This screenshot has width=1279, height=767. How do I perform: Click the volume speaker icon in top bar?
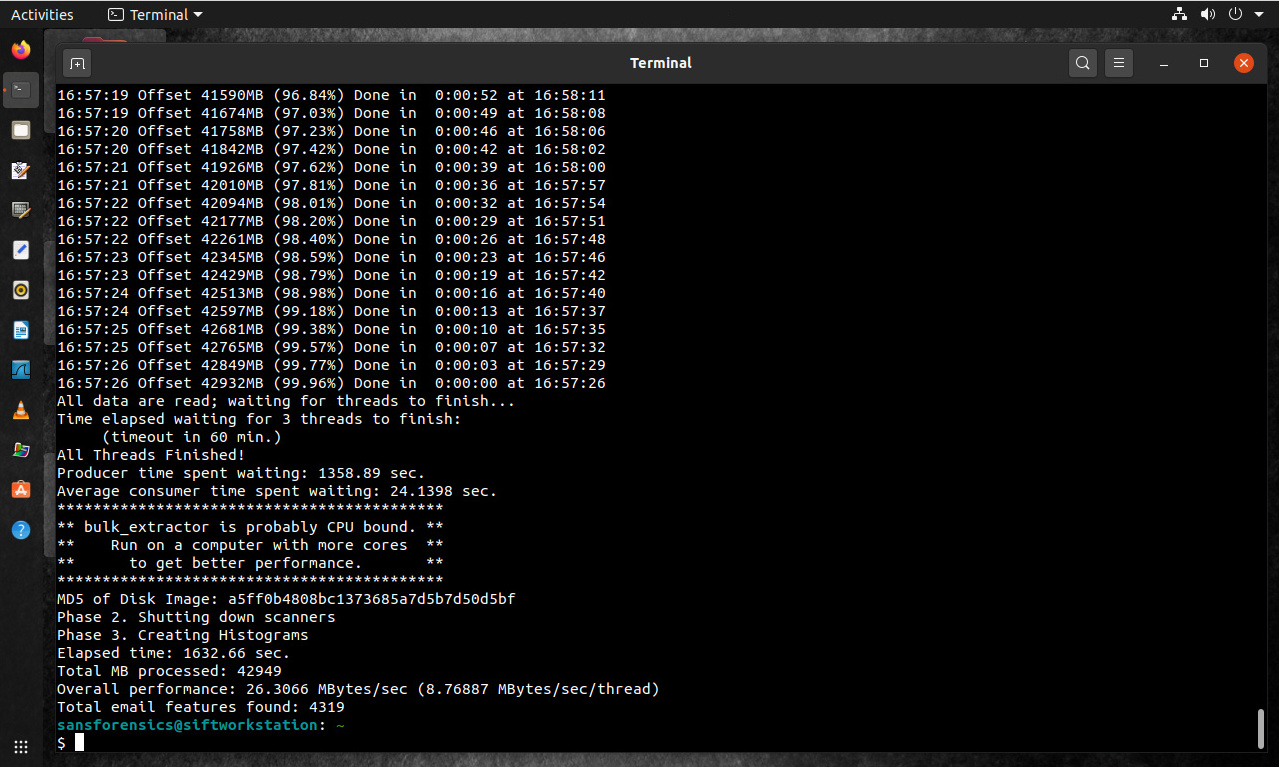click(1208, 14)
